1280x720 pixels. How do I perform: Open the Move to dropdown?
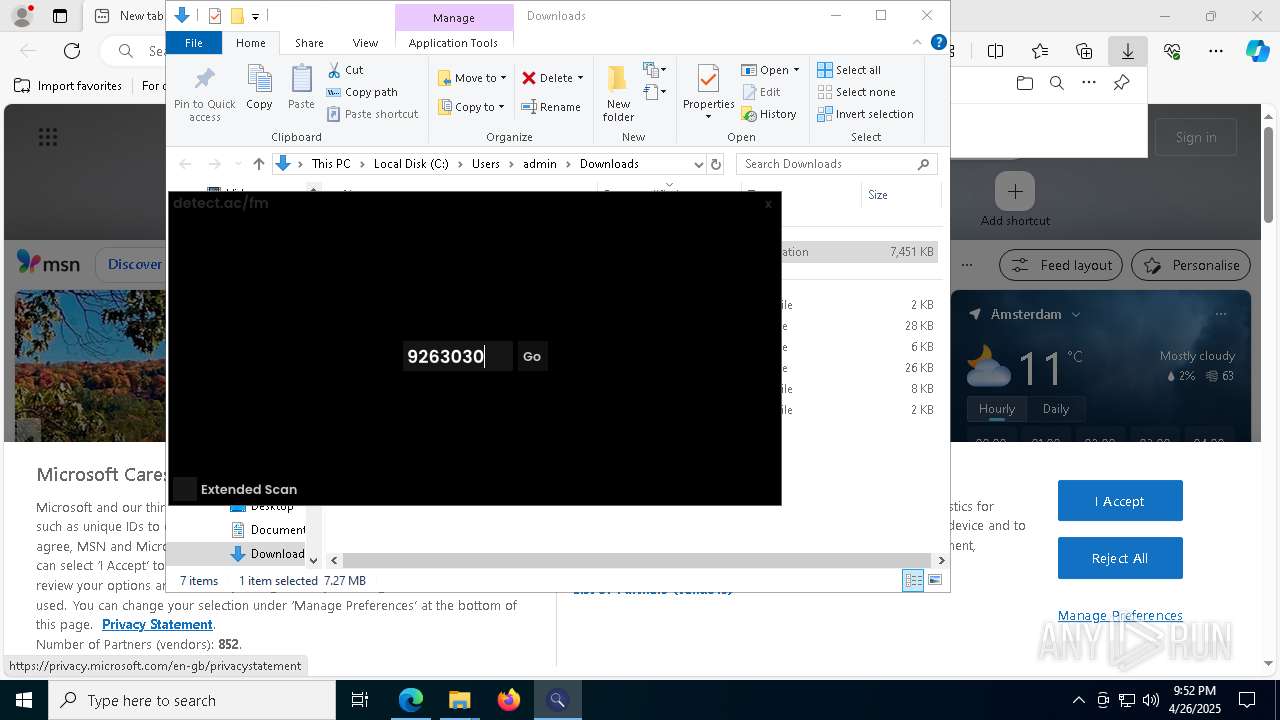[472, 78]
